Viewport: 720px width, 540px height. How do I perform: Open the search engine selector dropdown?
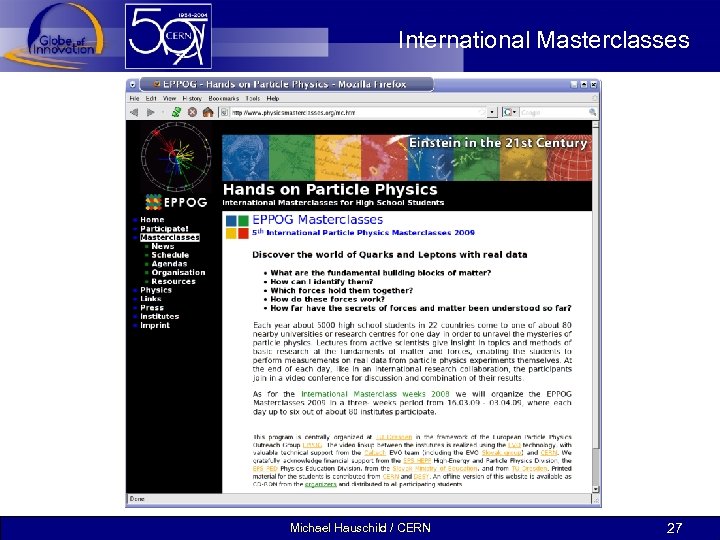(x=510, y=112)
